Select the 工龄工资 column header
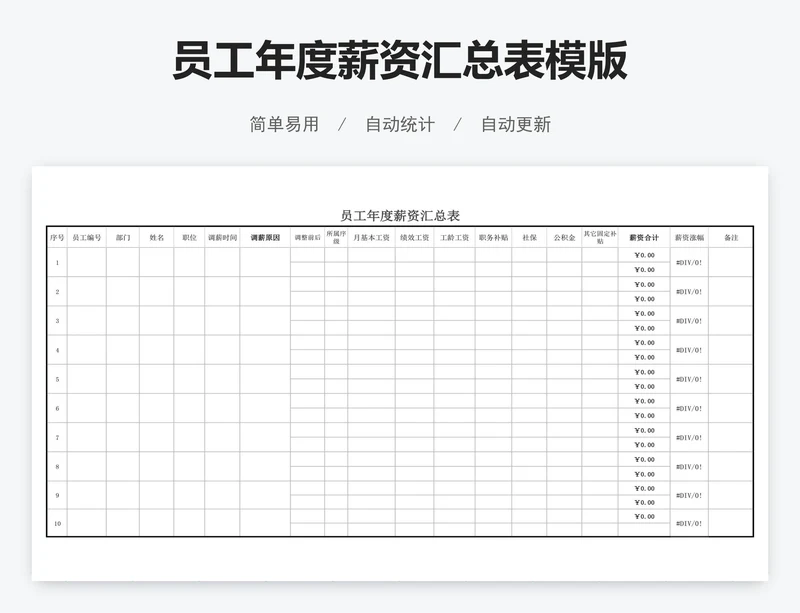800x613 pixels. tap(455, 238)
